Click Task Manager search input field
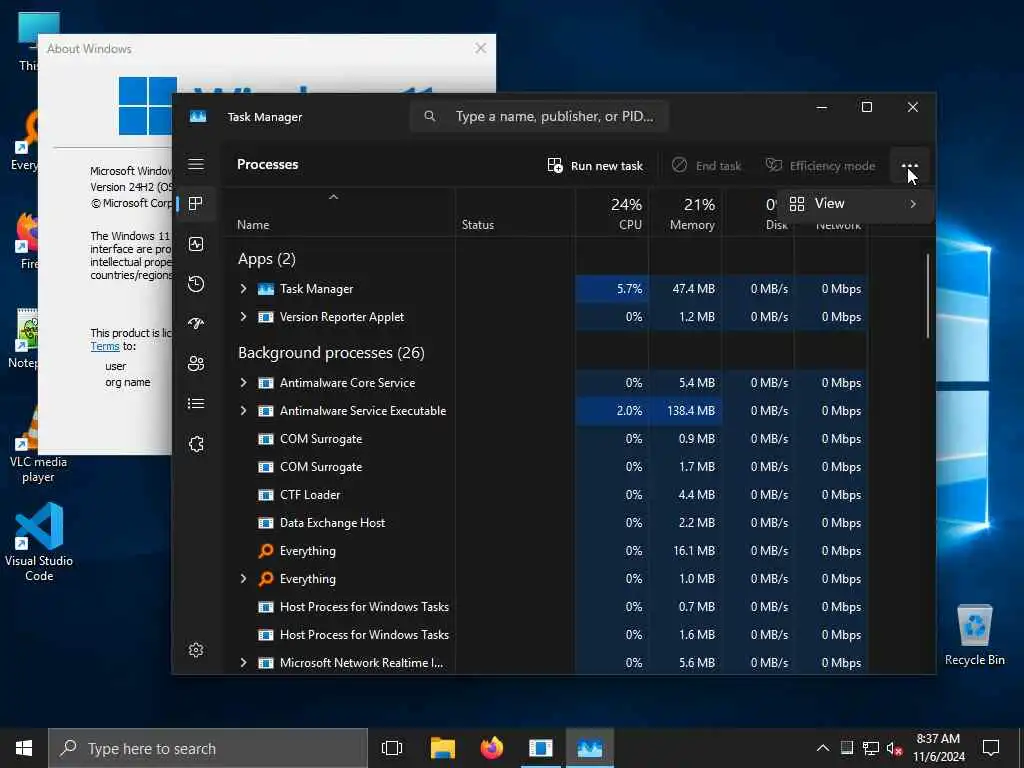The height and width of the screenshot is (768, 1024). [x=539, y=116]
